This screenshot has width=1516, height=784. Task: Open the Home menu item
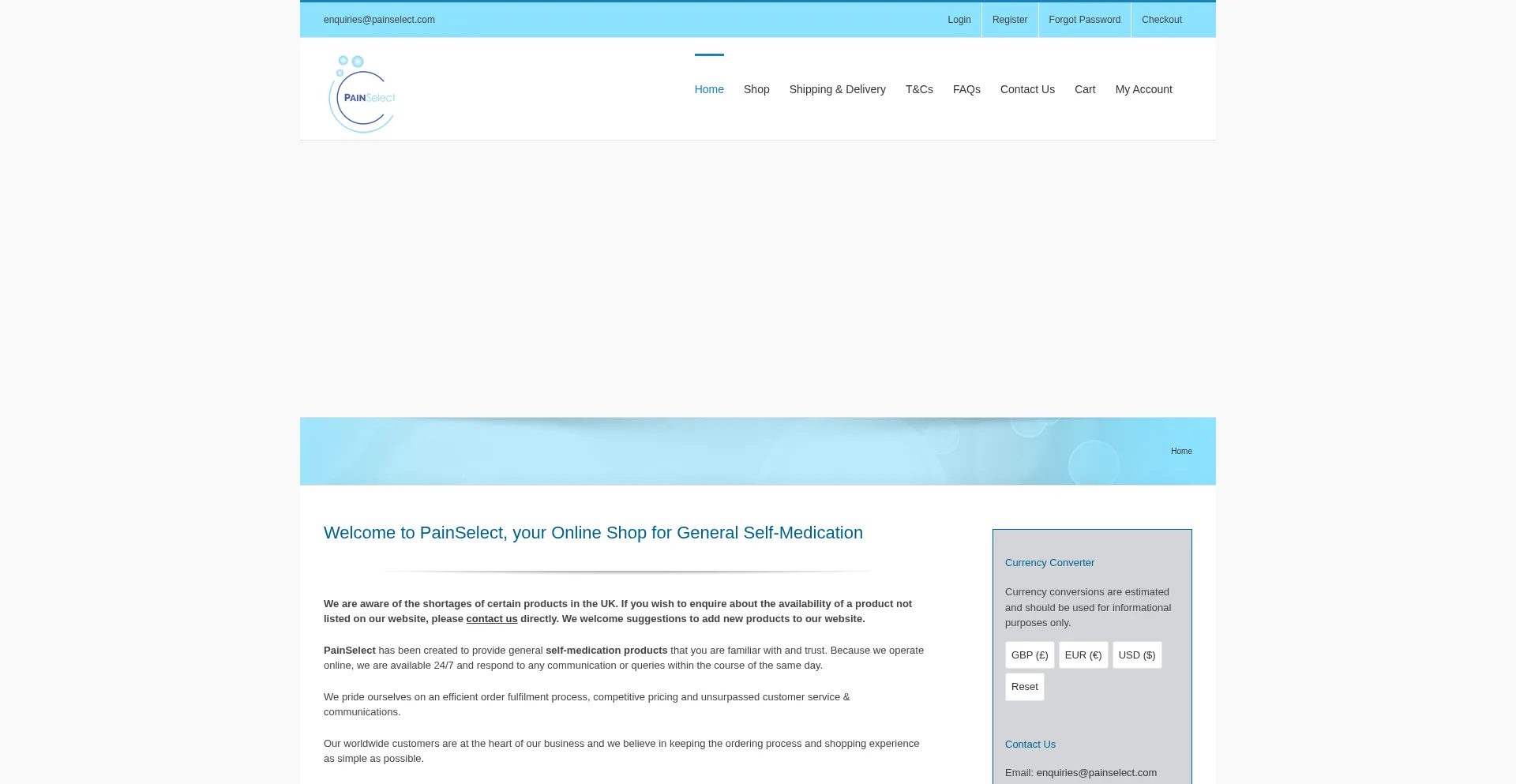tap(709, 89)
